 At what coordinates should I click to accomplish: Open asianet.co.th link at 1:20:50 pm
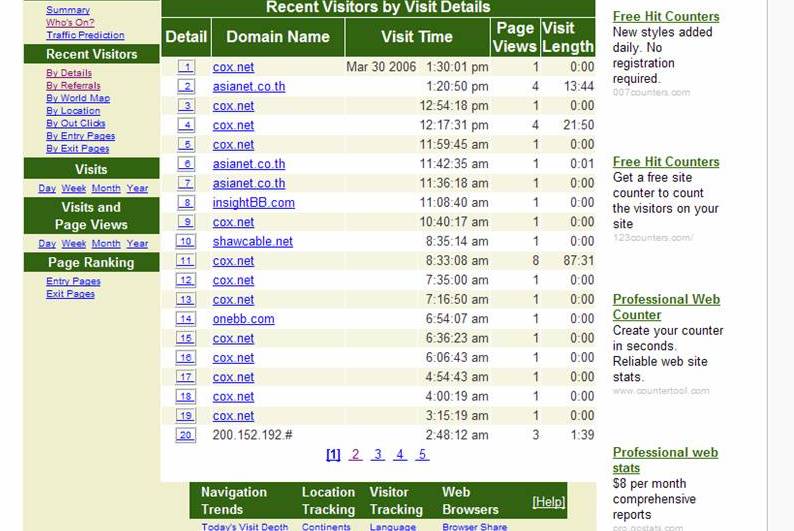click(x=249, y=87)
